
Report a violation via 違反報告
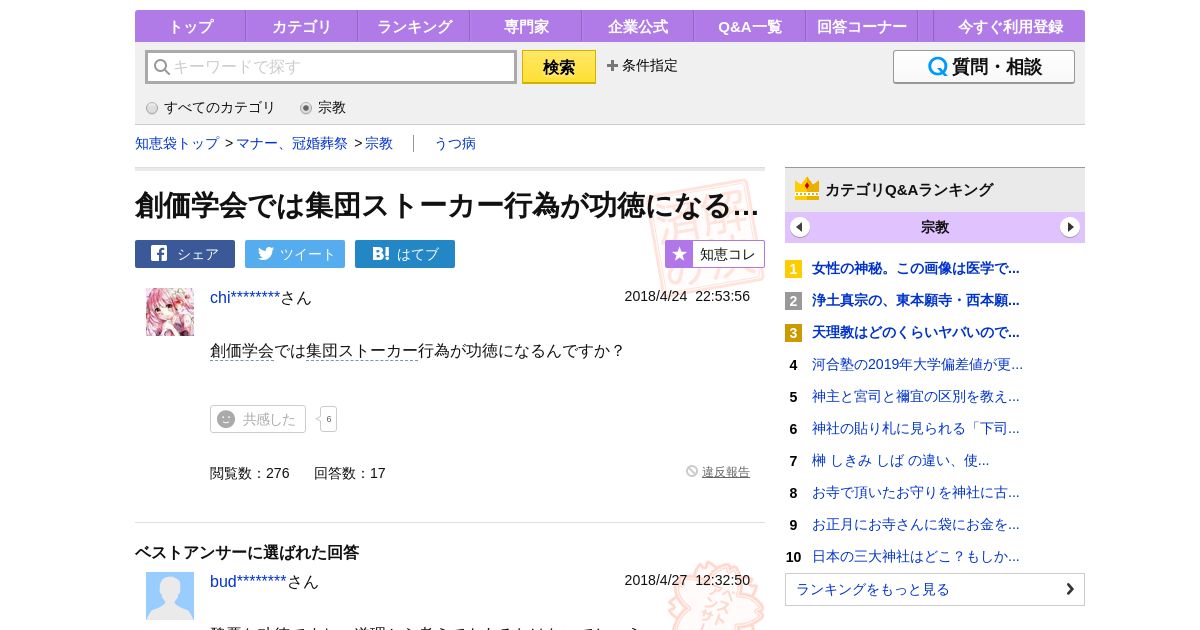[725, 472]
